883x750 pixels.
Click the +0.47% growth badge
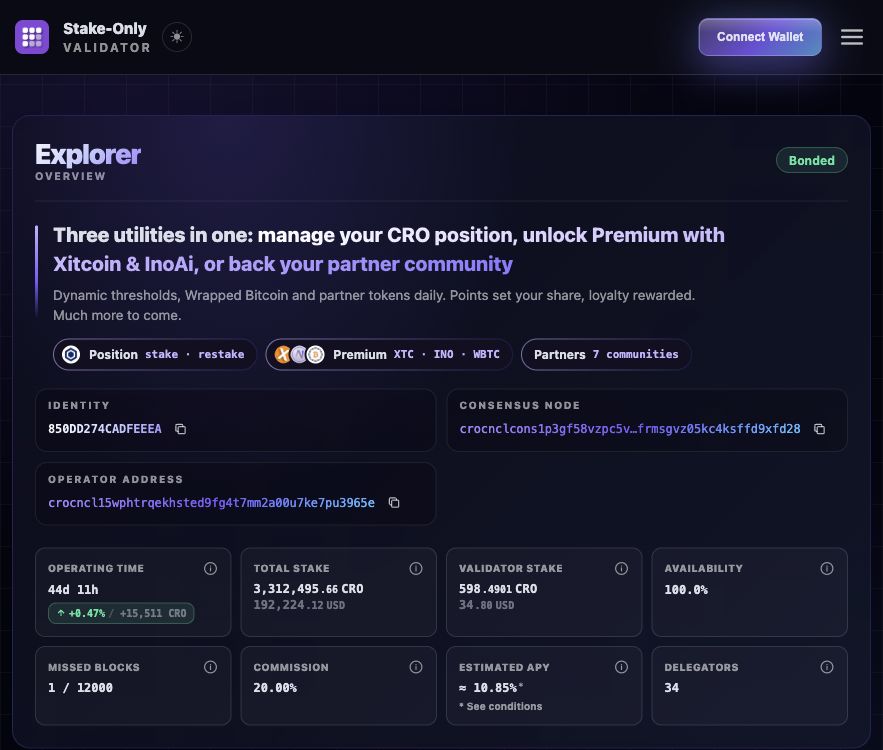[121, 613]
